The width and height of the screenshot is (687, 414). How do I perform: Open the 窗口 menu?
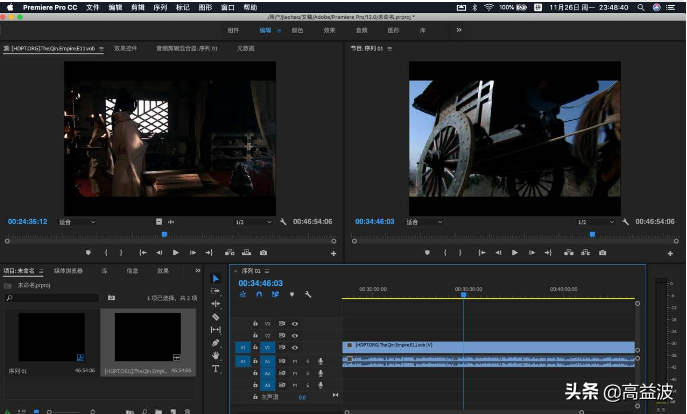coord(227,7)
